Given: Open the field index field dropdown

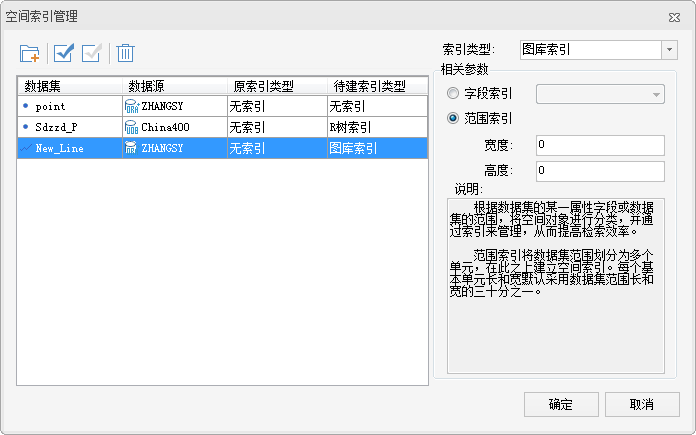Looking at the screenshot, I should tap(656, 94).
